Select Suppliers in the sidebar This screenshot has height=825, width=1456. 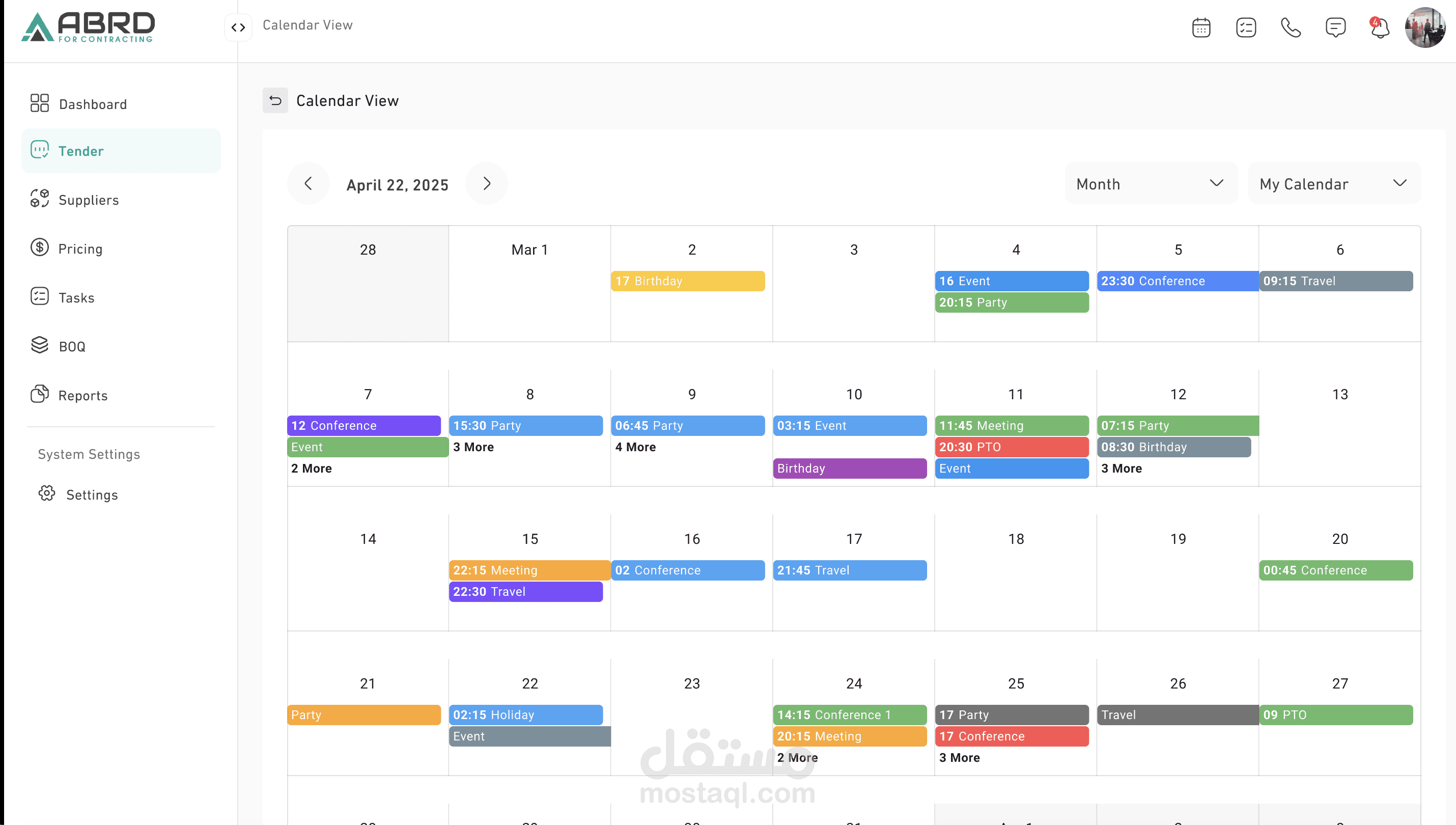pos(89,200)
